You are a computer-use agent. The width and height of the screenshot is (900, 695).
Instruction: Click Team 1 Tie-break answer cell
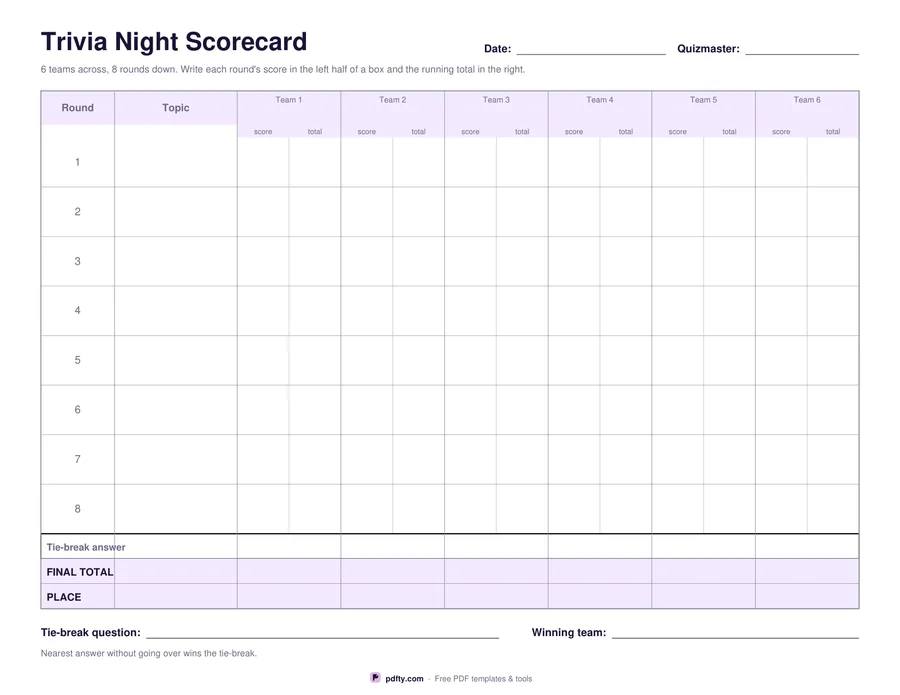pyautogui.click(x=289, y=546)
